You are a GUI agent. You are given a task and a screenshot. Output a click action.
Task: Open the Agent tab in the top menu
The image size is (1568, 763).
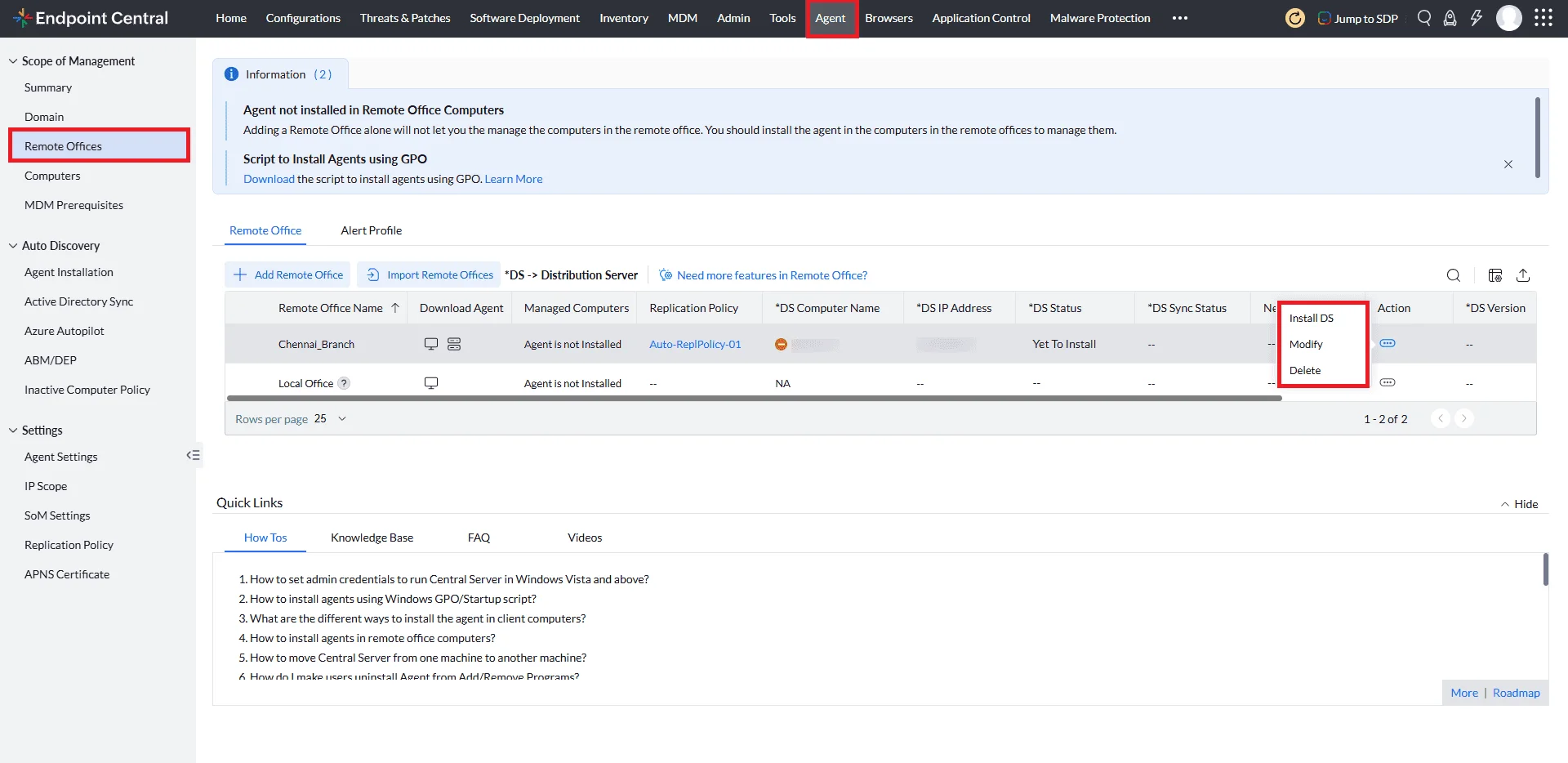(x=831, y=18)
